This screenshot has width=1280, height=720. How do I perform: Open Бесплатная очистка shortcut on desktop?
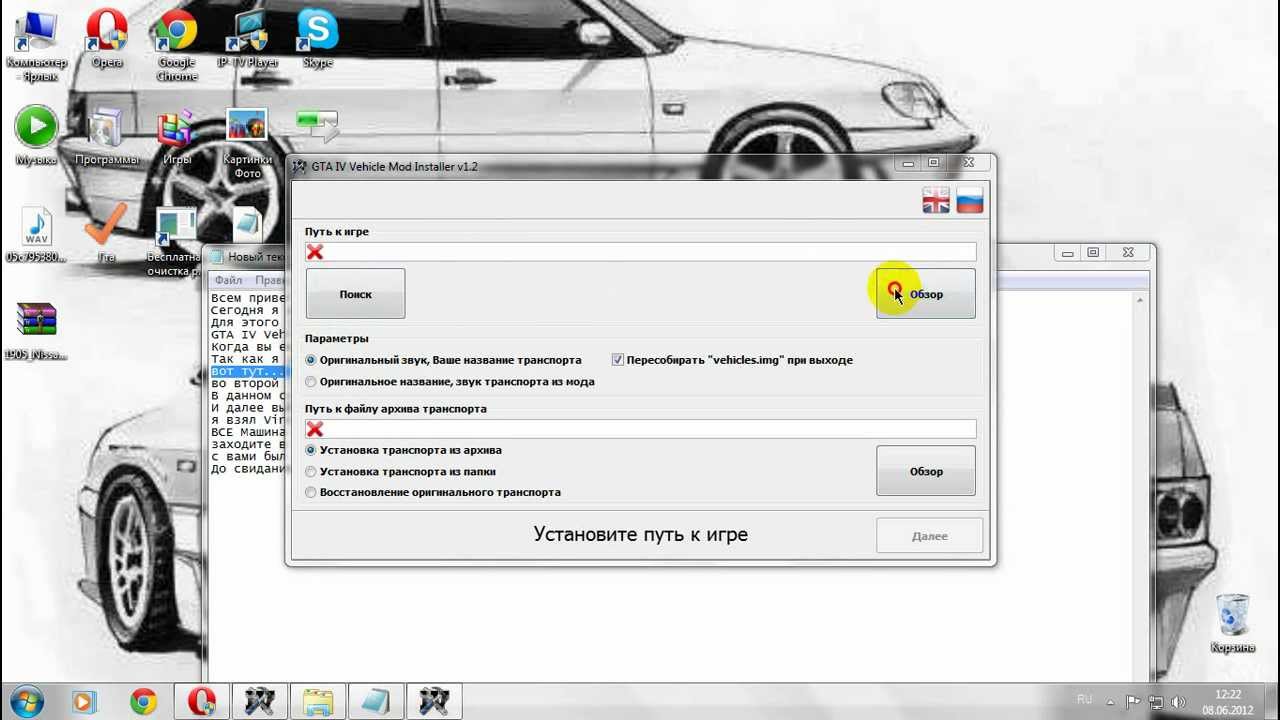[x=177, y=241]
